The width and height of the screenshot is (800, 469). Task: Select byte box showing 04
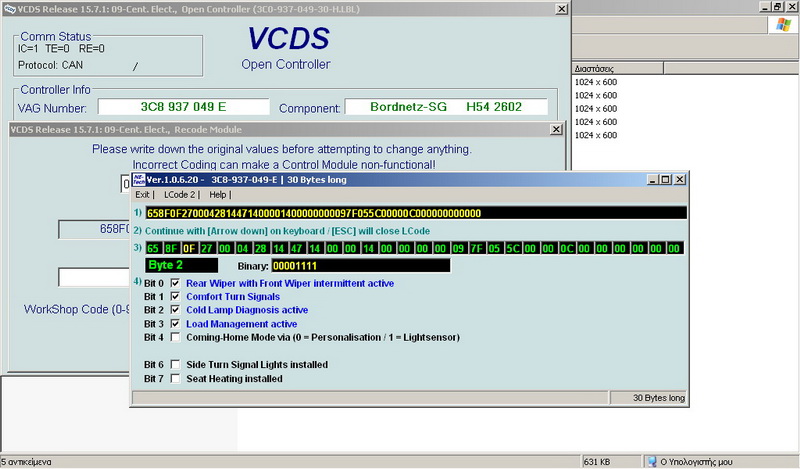pos(242,249)
